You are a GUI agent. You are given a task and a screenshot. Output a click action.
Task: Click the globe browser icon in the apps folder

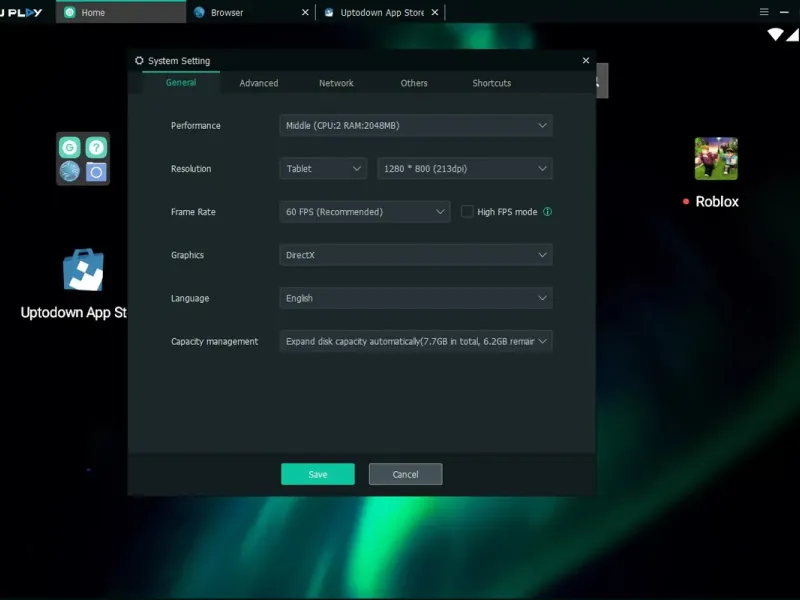(69, 171)
